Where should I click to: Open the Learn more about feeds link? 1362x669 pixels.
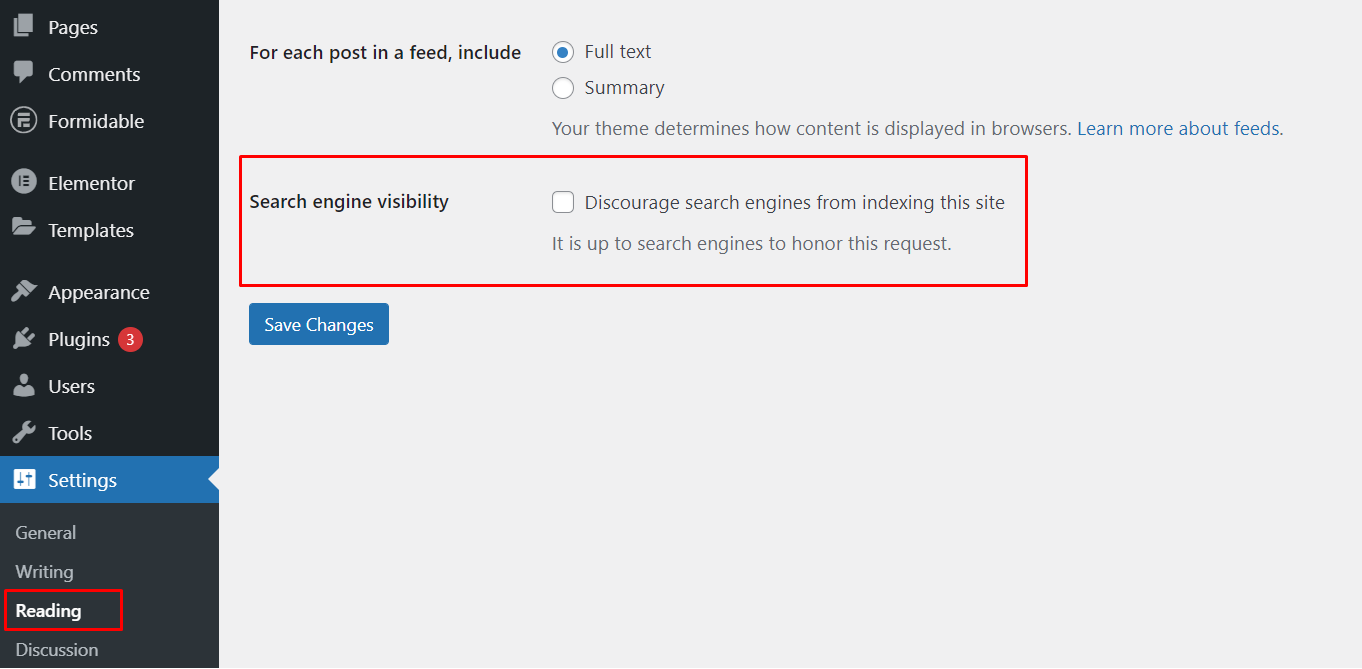(1177, 128)
